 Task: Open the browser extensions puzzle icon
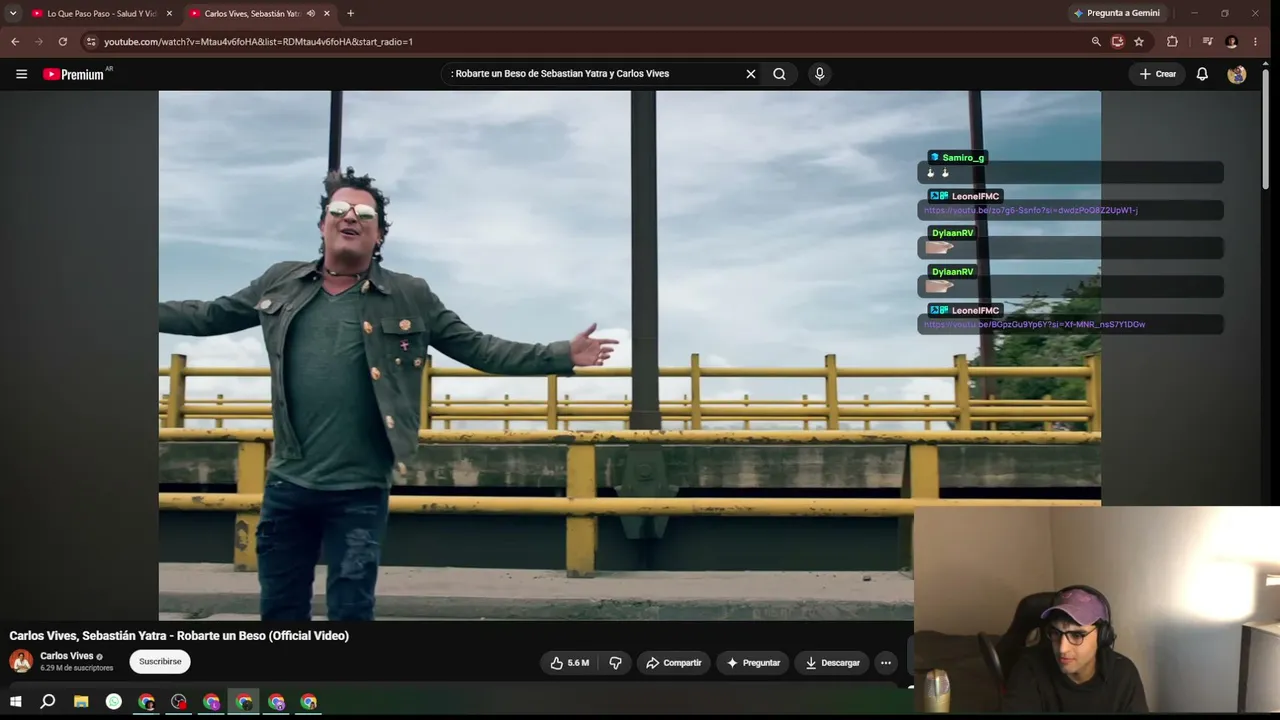click(x=1172, y=42)
